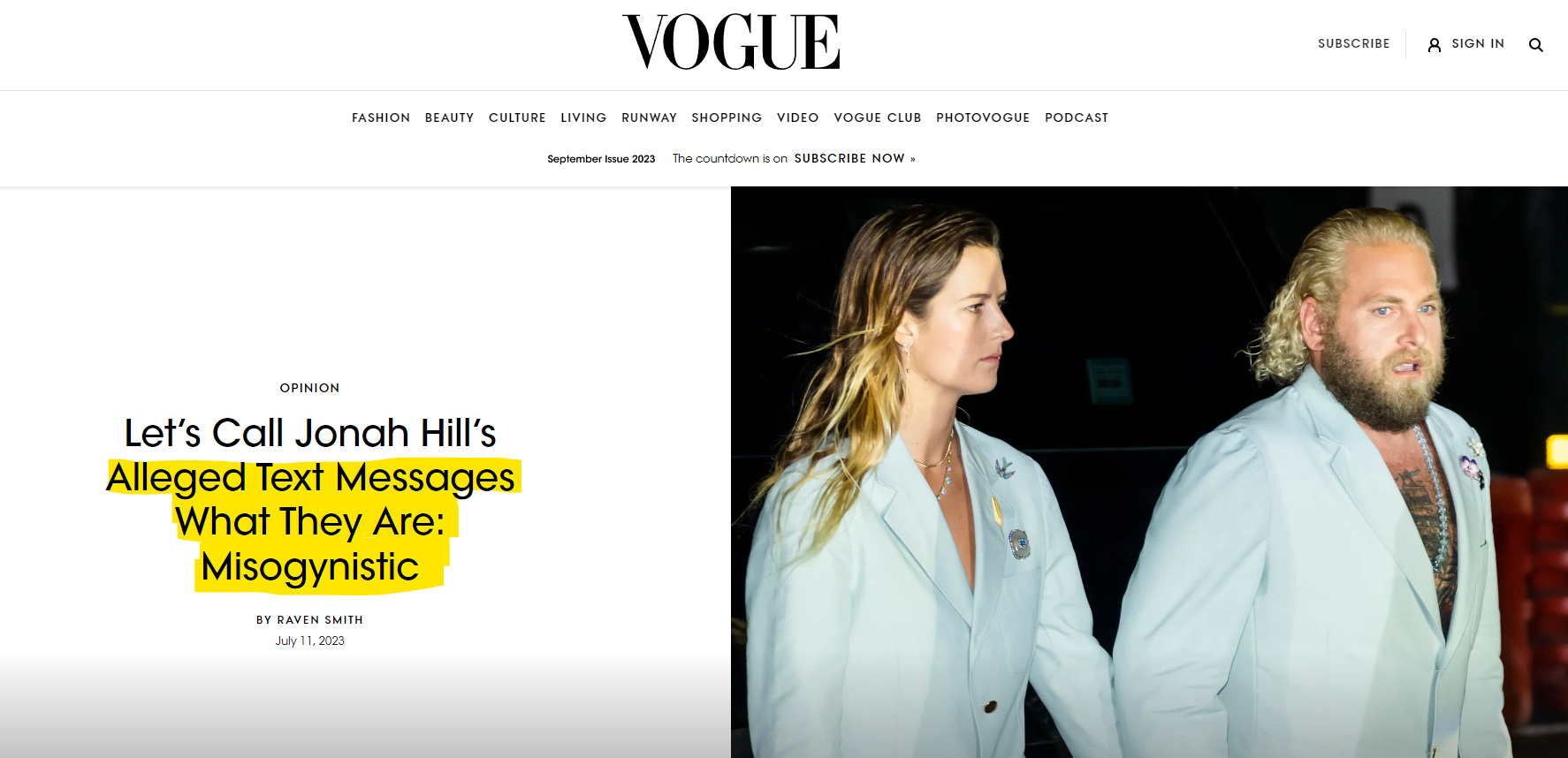Click the article hero photo
Screen dimensions: 1568x758
coord(1149,472)
